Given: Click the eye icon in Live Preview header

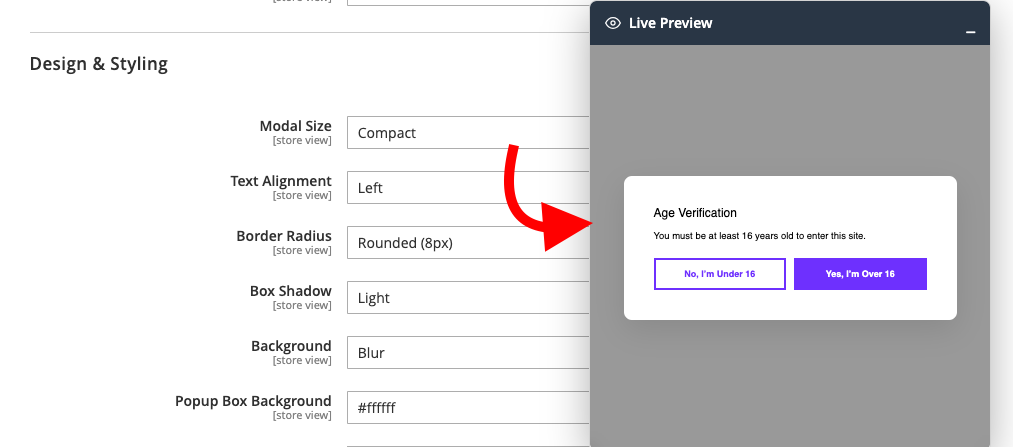Looking at the screenshot, I should point(612,23).
